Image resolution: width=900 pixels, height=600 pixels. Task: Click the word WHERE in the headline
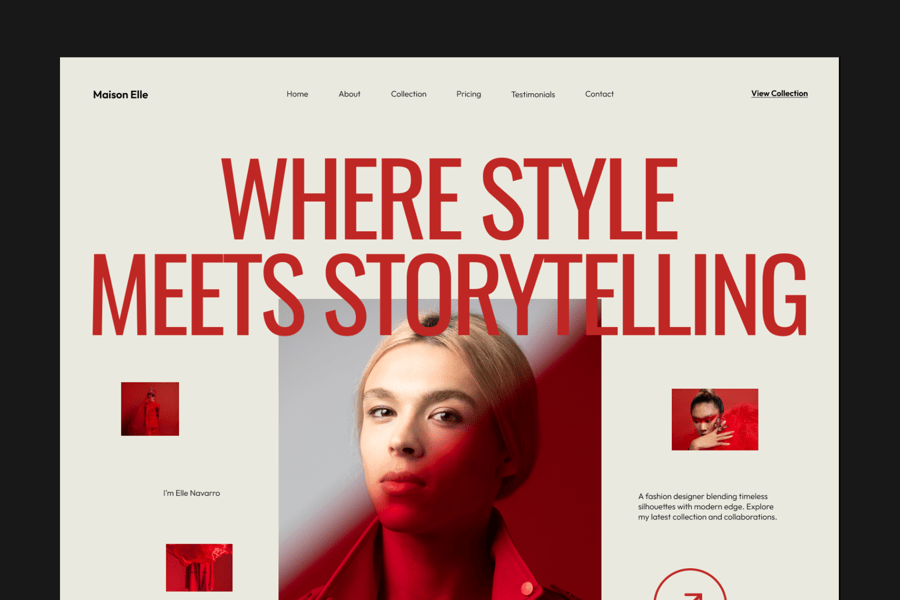click(x=342, y=199)
